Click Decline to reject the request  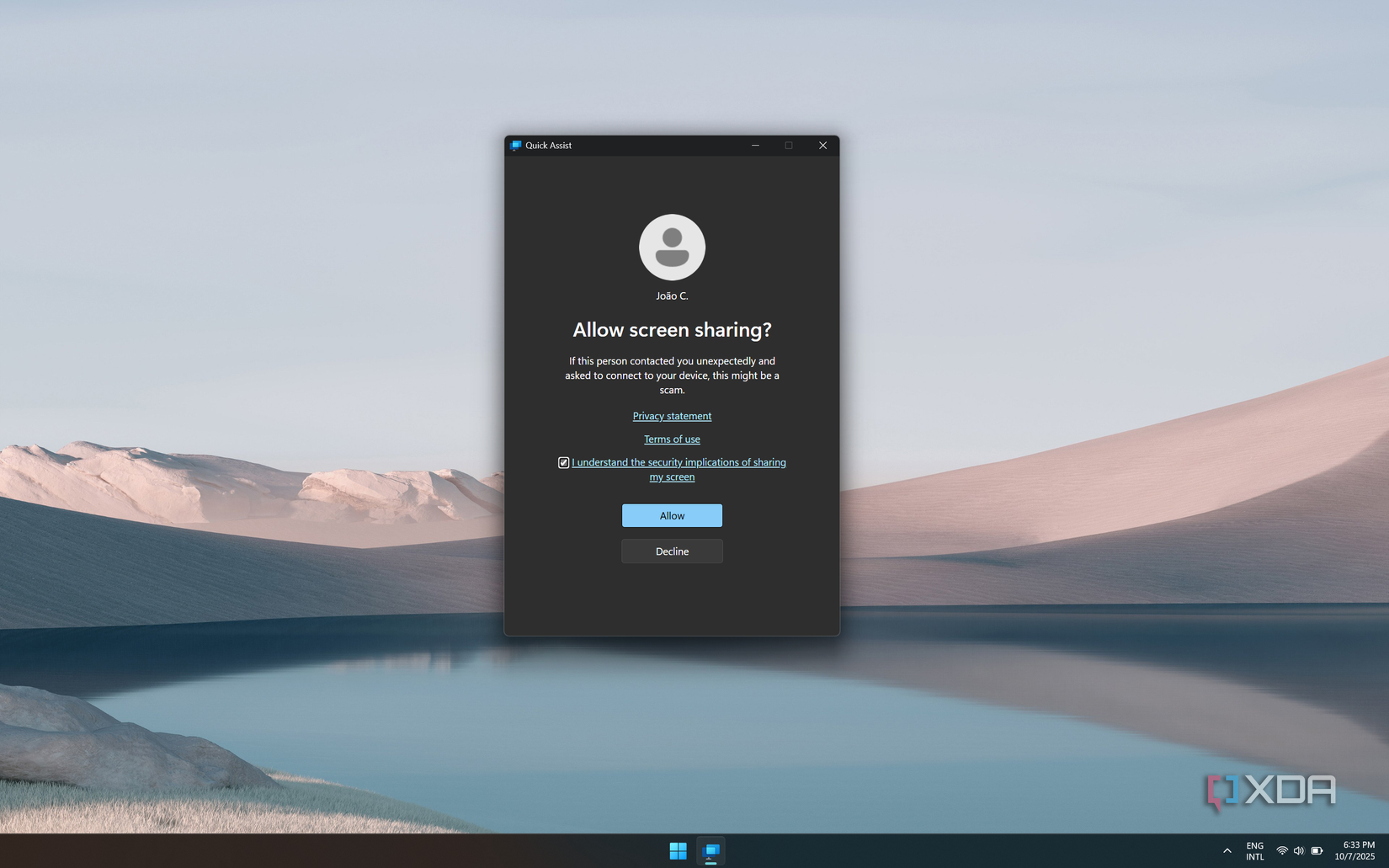coord(672,551)
